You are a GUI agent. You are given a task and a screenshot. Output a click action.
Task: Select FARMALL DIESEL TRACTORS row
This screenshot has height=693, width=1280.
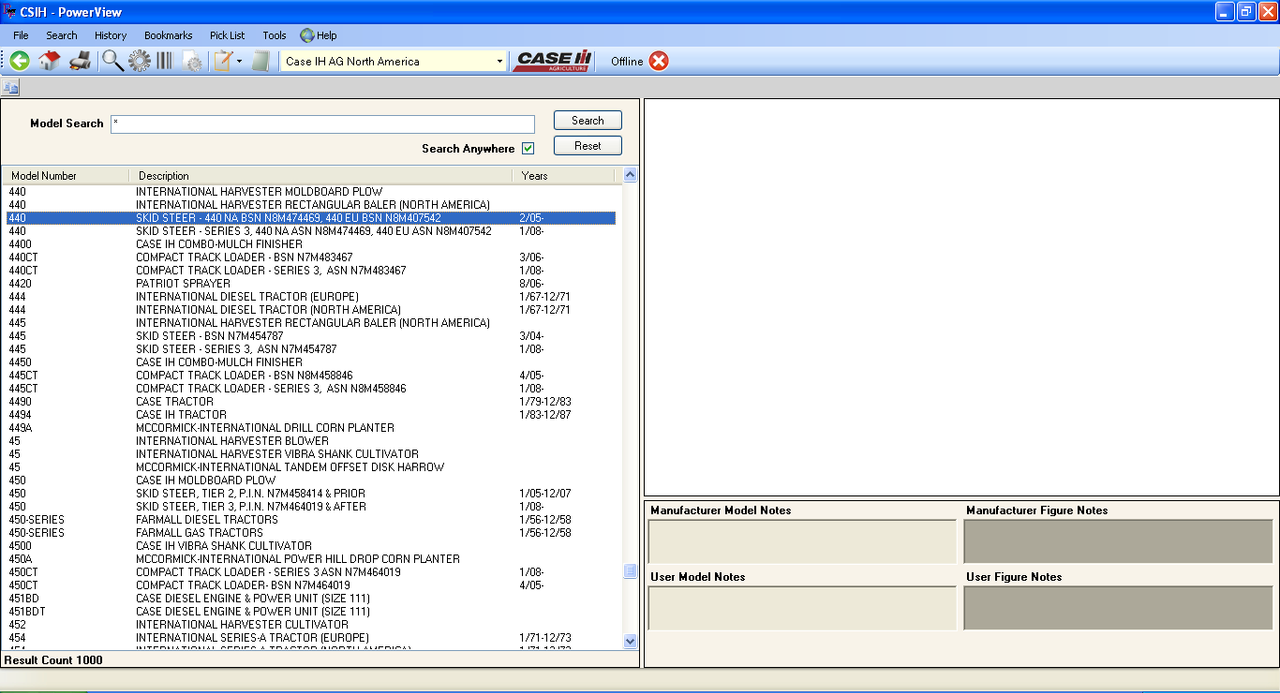pos(309,520)
